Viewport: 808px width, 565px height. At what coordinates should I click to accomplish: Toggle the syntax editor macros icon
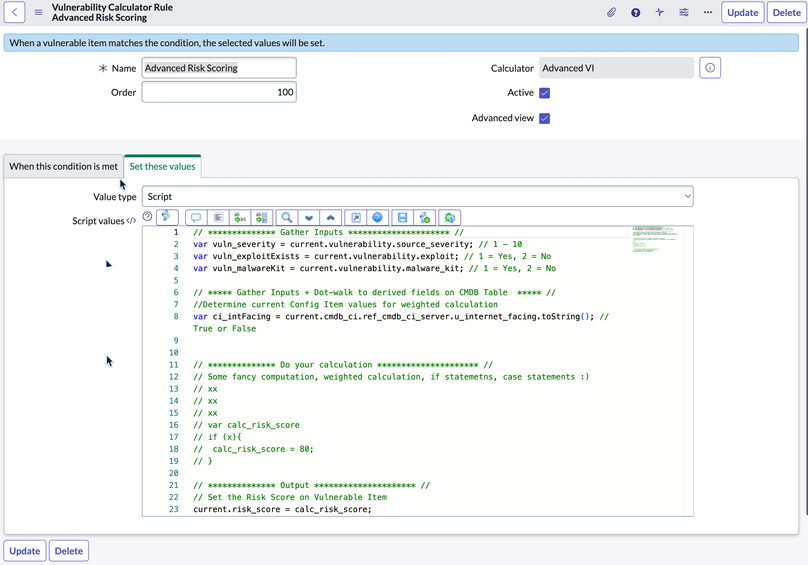click(167, 217)
